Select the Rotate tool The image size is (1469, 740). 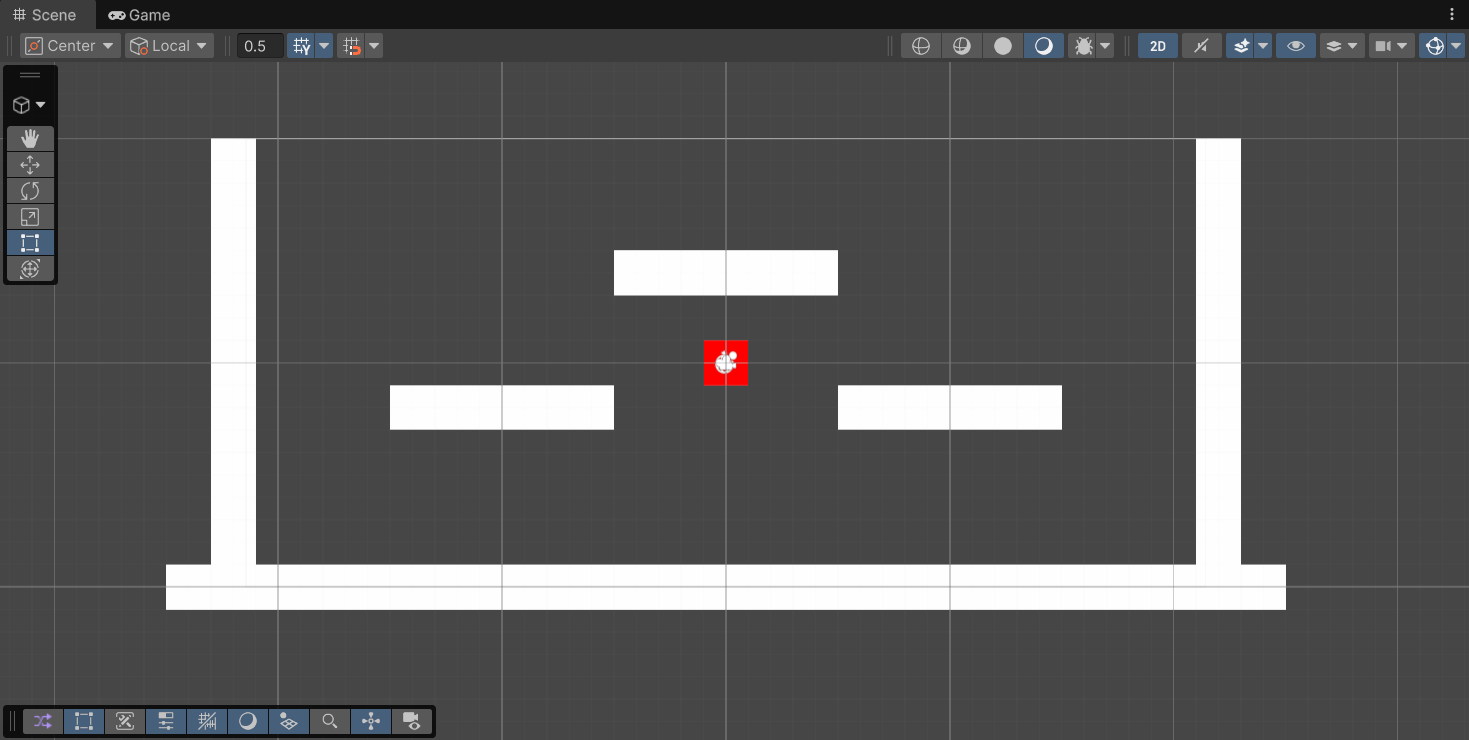tap(30, 190)
